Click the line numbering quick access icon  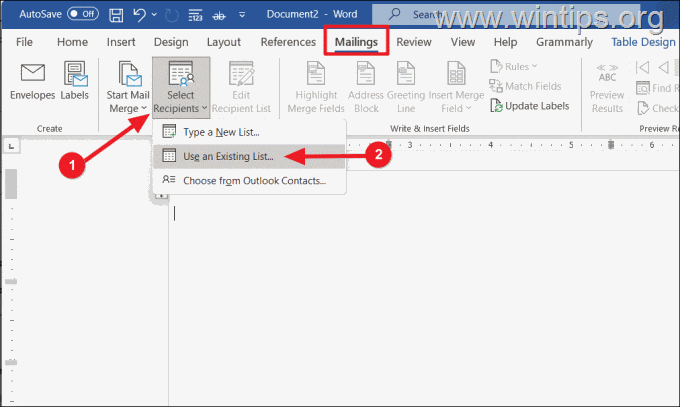pos(195,16)
